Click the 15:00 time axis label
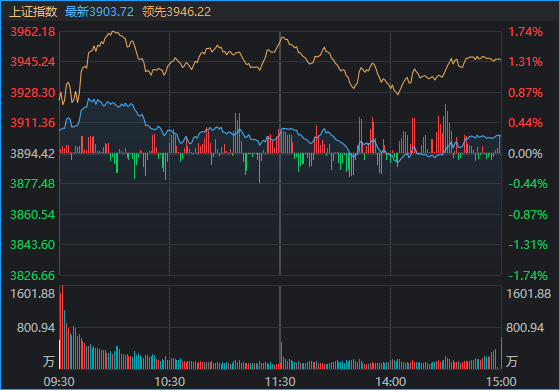Image resolution: width=560 pixels, height=390 pixels. 501,382
